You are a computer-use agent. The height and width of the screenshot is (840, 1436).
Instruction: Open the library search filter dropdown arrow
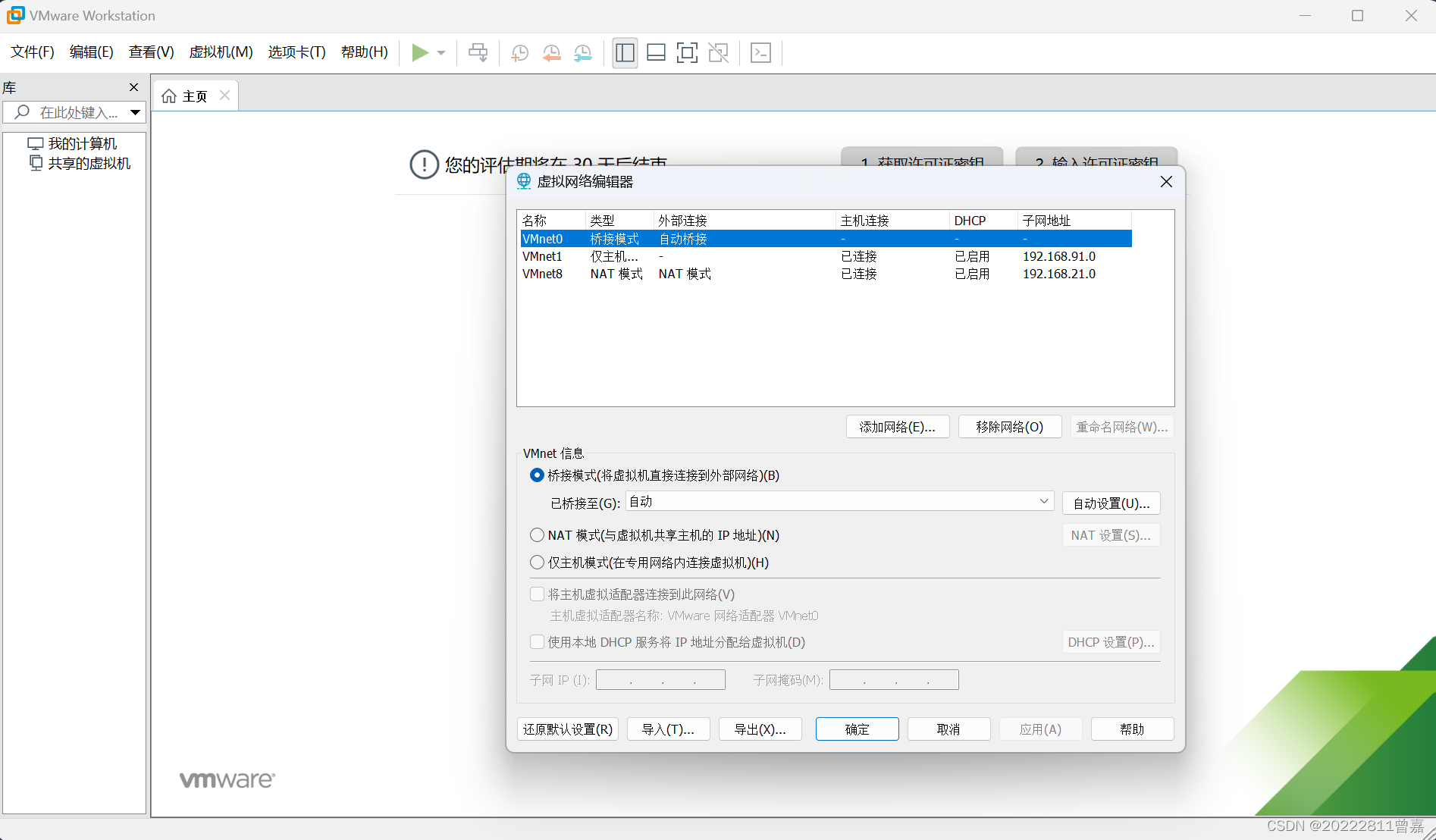click(136, 112)
